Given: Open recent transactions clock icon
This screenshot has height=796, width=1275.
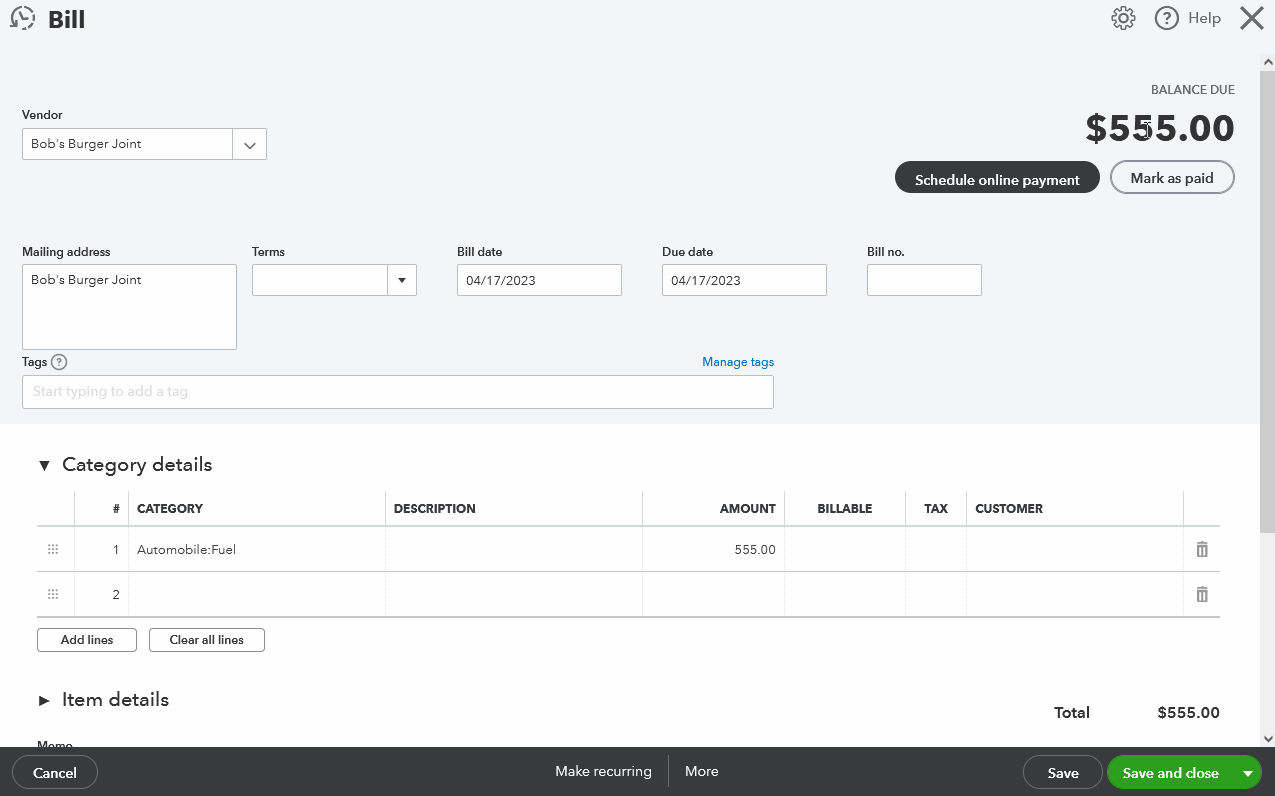Looking at the screenshot, I should (23, 19).
